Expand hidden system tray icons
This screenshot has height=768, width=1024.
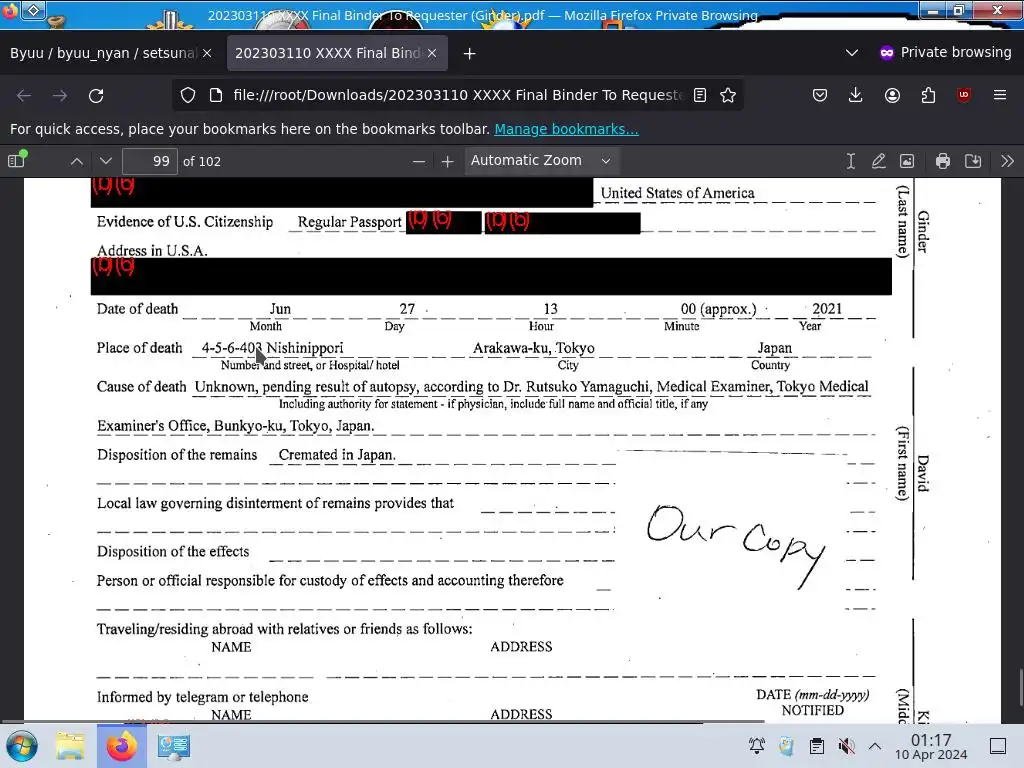[875, 746]
